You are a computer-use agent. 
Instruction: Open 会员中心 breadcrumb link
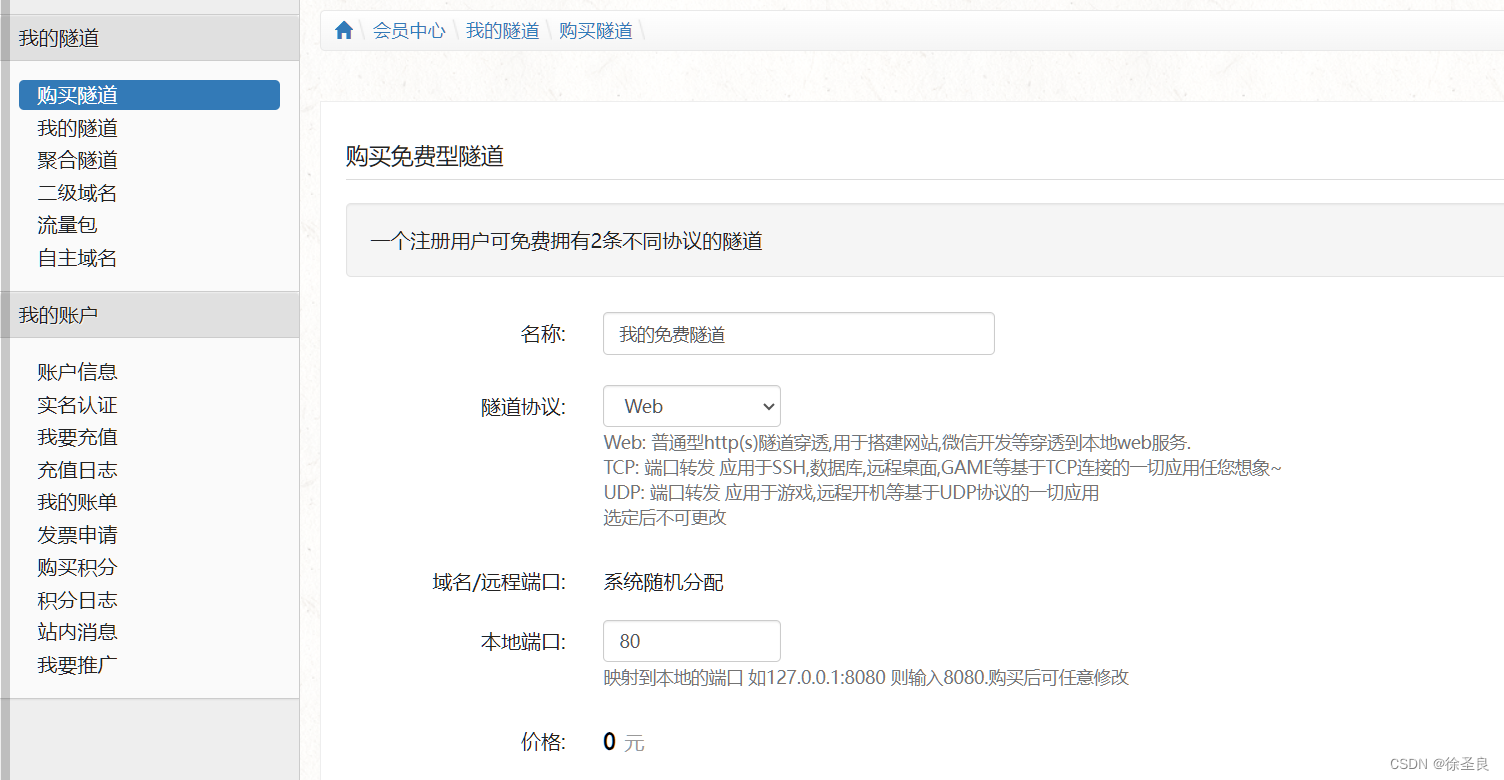[409, 31]
